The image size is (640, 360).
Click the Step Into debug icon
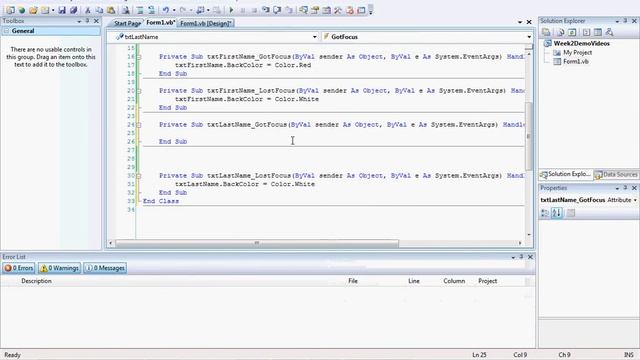(x=266, y=10)
